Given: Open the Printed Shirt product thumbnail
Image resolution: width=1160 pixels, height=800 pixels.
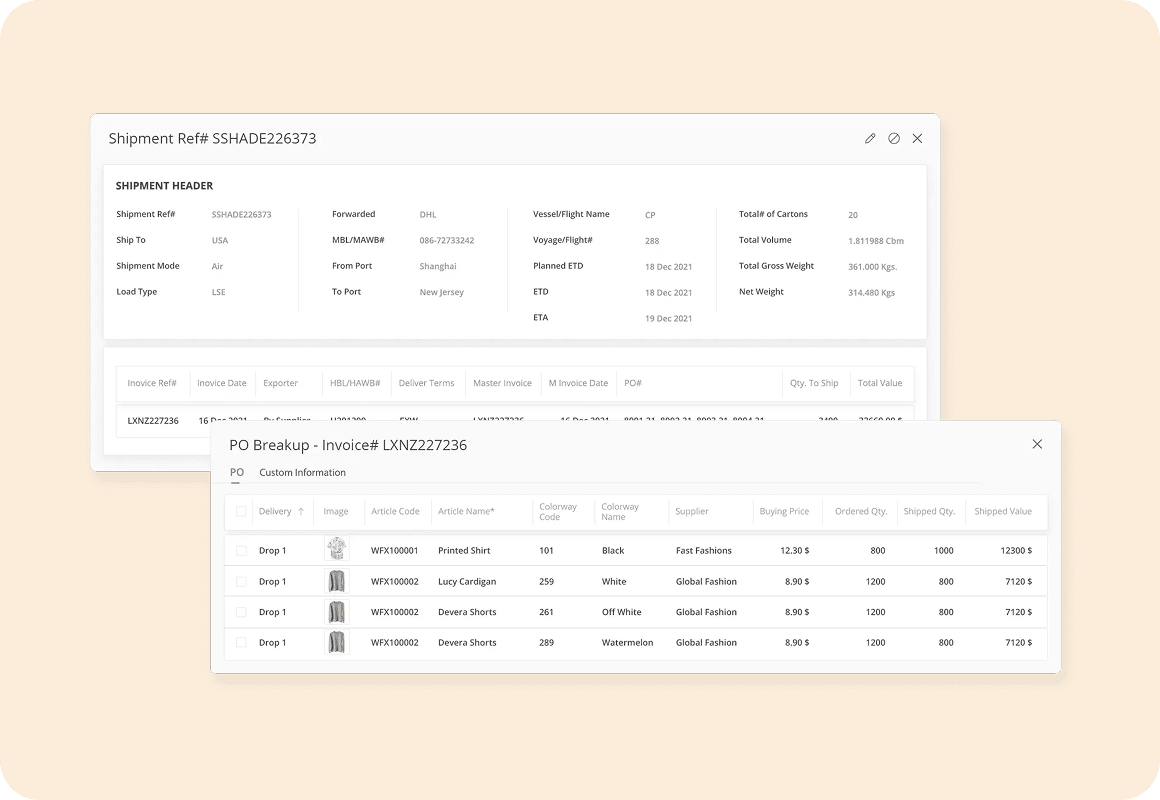Looking at the screenshot, I should click(x=337, y=550).
